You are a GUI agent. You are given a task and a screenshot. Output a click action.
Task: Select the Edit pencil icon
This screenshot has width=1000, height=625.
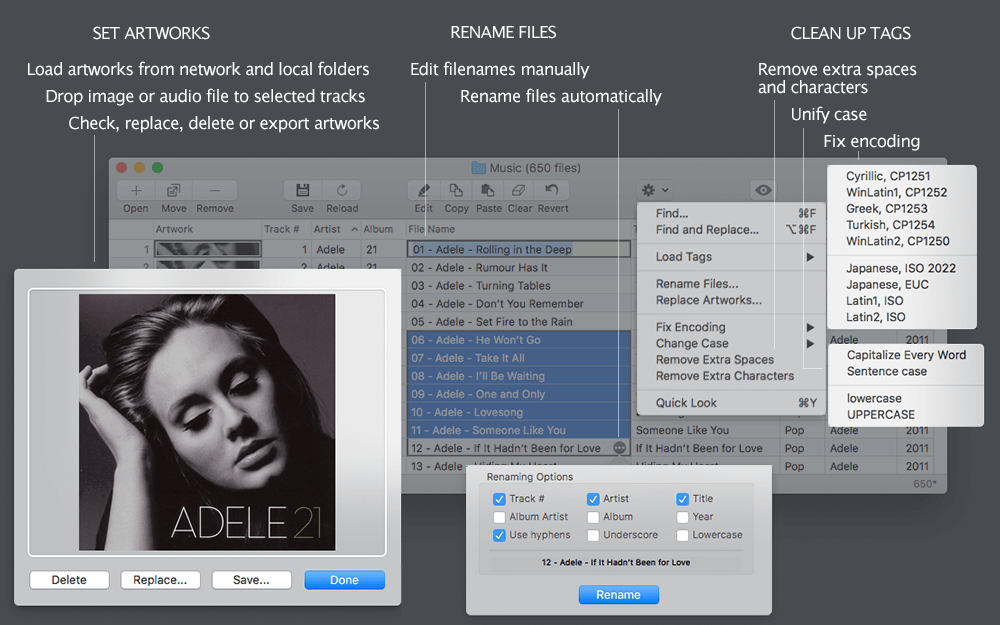424,190
